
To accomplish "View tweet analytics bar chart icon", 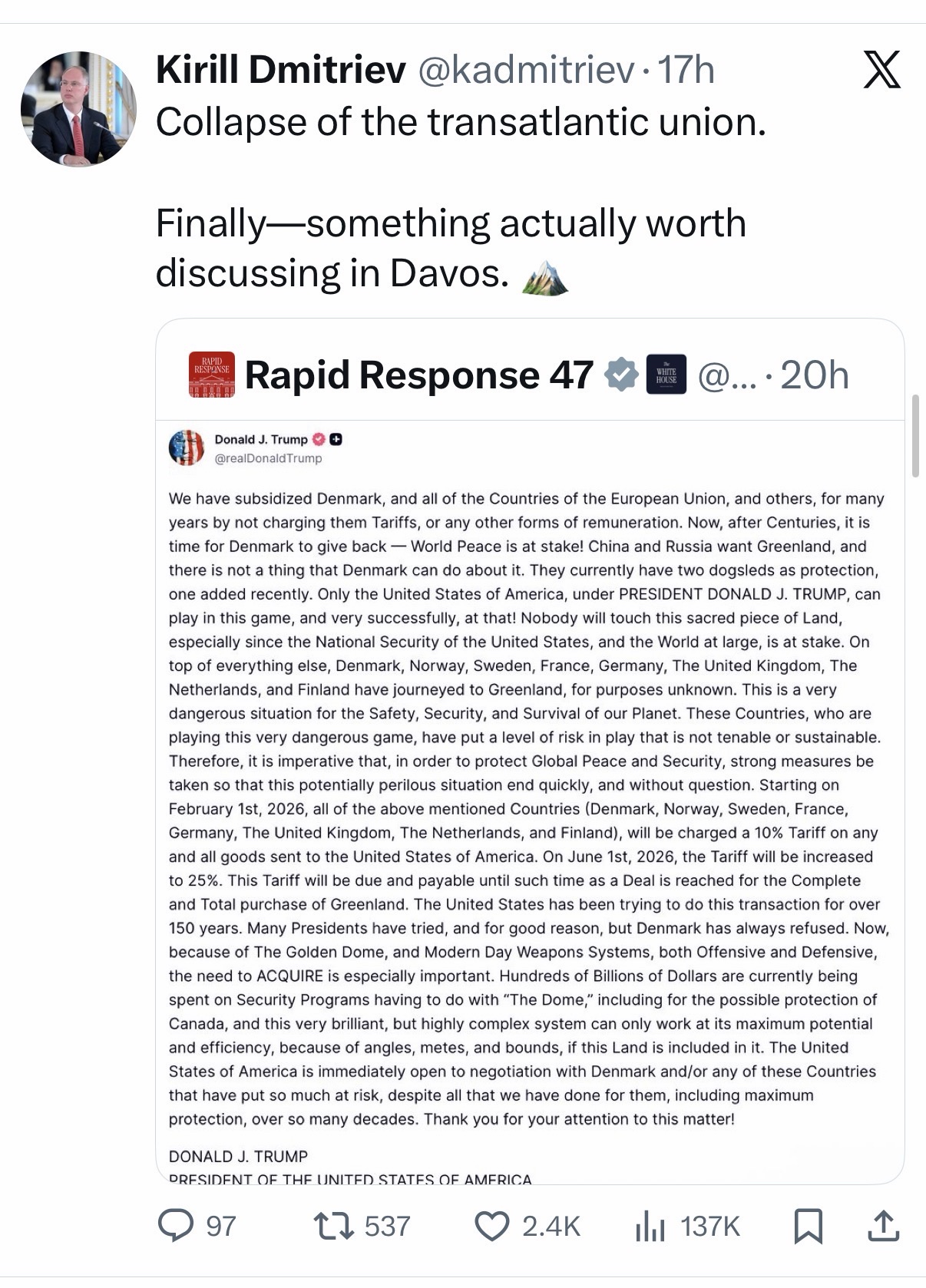I will [x=649, y=1226].
